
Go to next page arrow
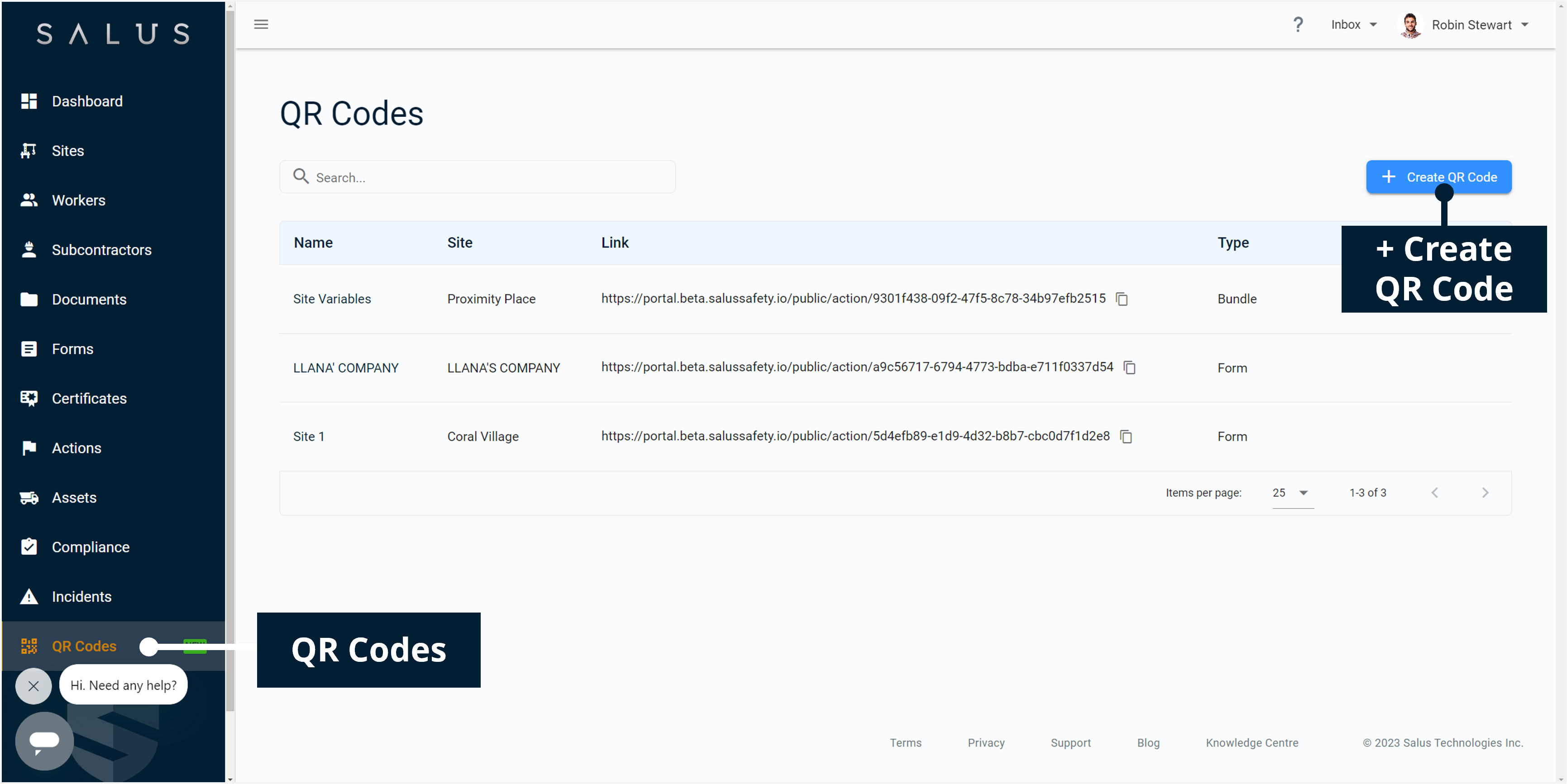tap(1485, 493)
